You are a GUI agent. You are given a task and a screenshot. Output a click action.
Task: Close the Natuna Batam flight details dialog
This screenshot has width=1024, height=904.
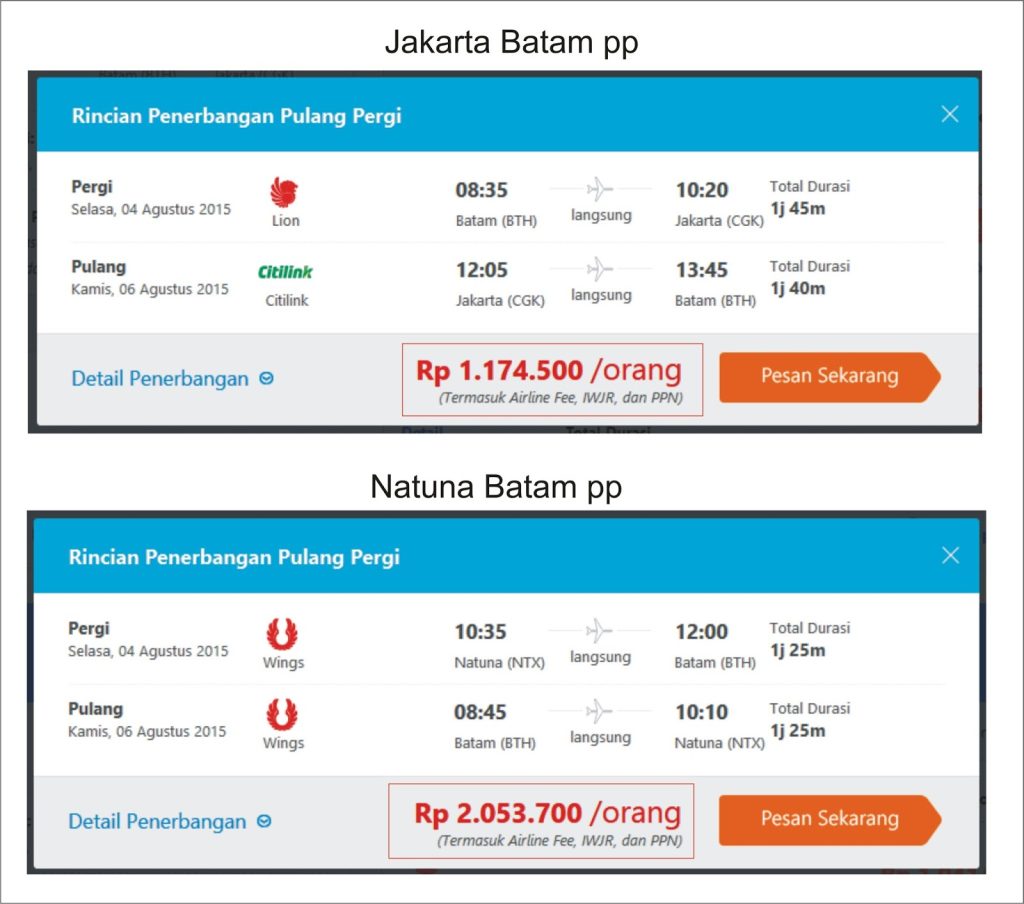click(x=950, y=555)
